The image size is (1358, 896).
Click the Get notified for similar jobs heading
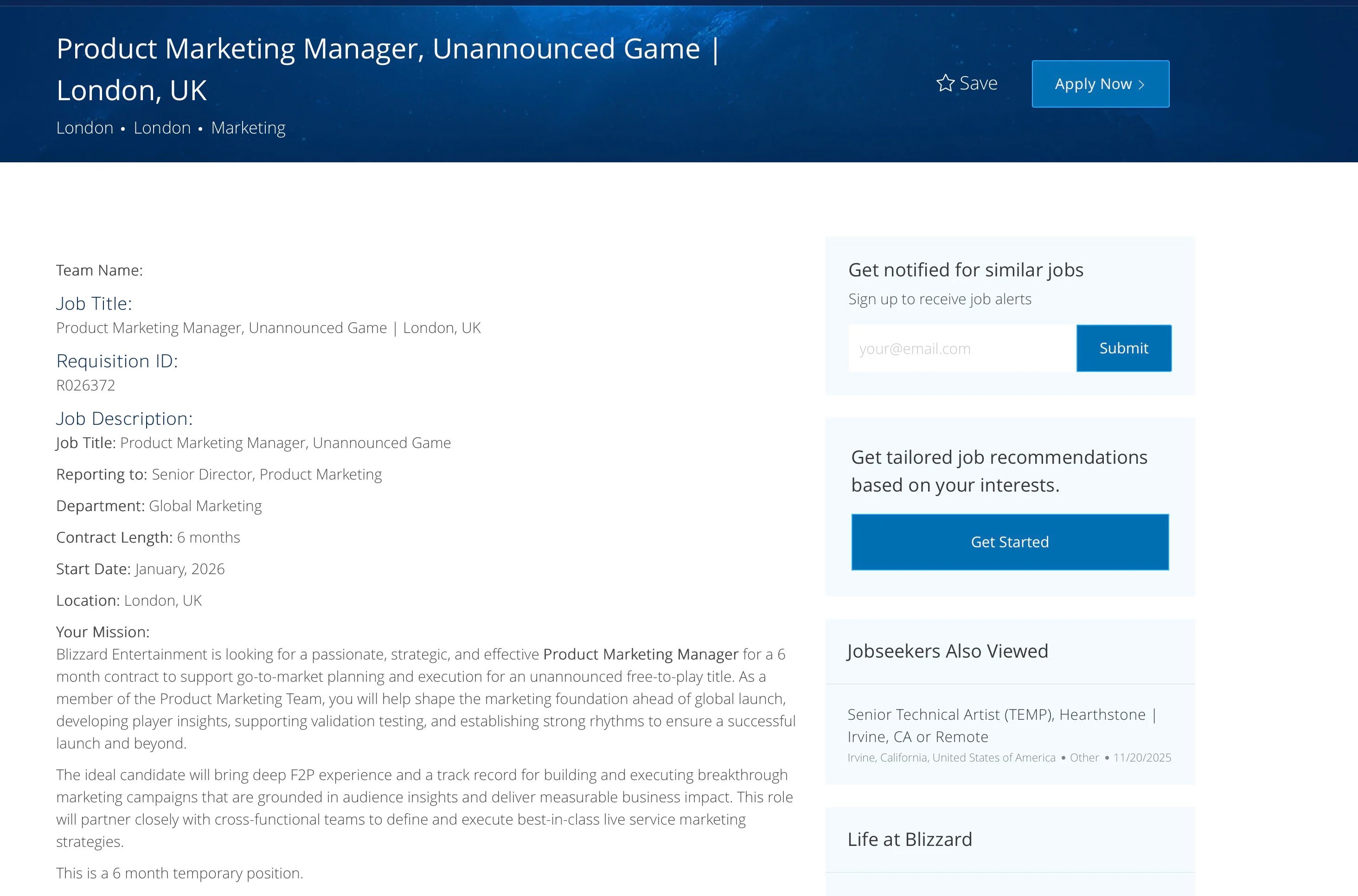(x=966, y=270)
